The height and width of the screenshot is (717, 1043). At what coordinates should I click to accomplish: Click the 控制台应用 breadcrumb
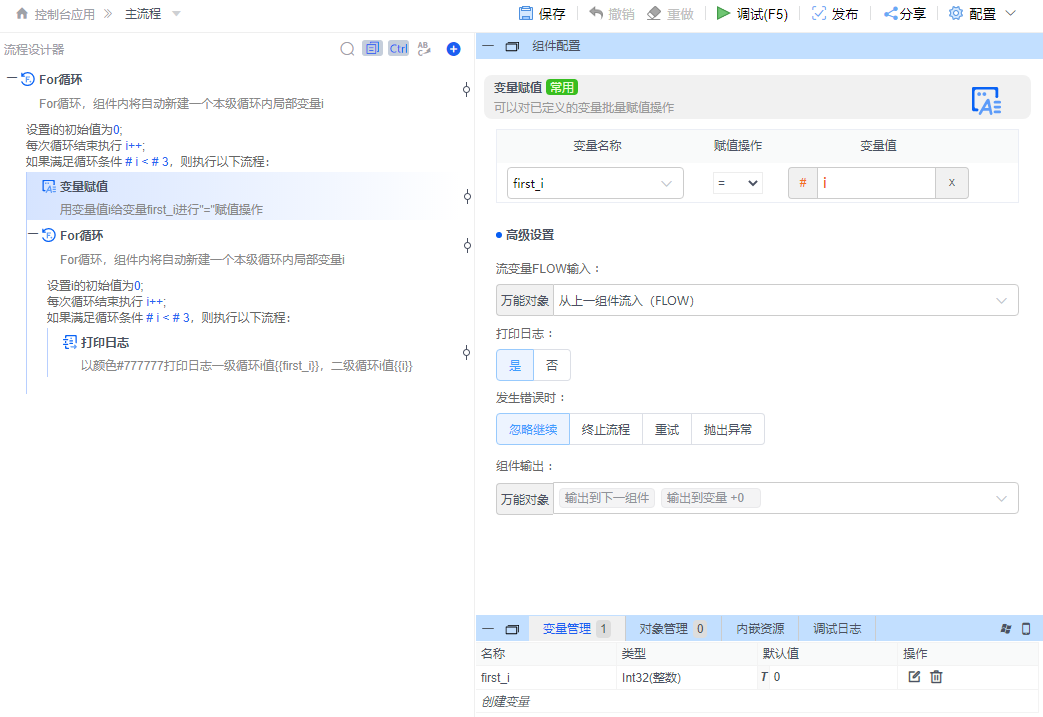coord(65,13)
